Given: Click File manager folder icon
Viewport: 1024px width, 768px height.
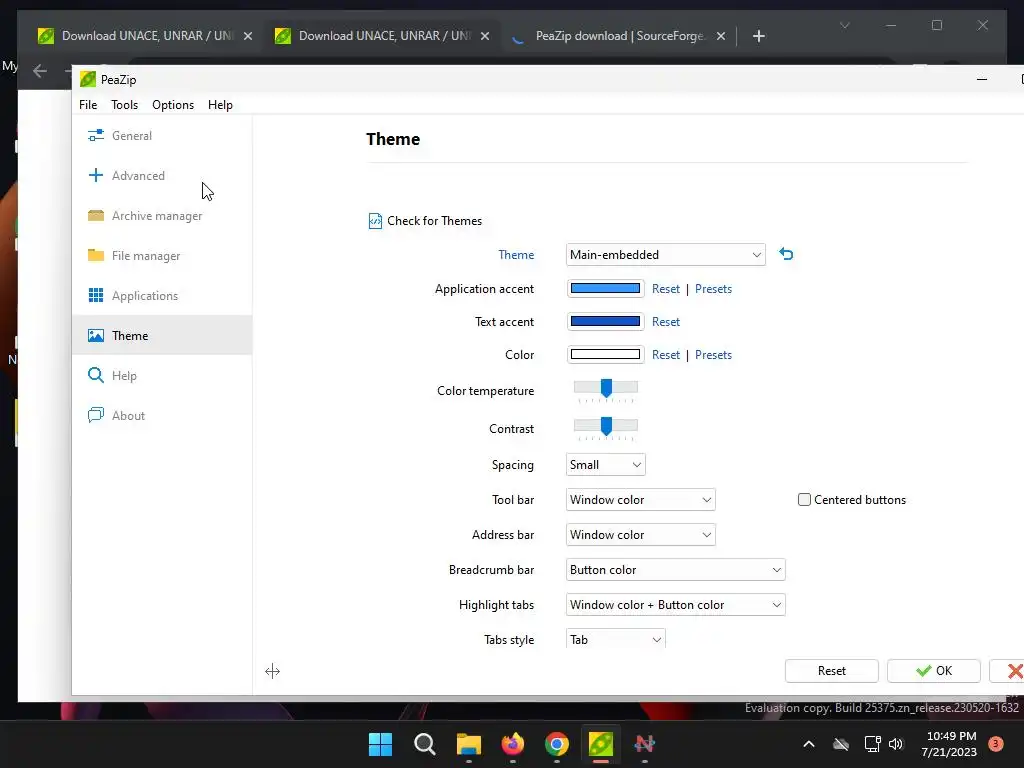Looking at the screenshot, I should [x=96, y=255].
